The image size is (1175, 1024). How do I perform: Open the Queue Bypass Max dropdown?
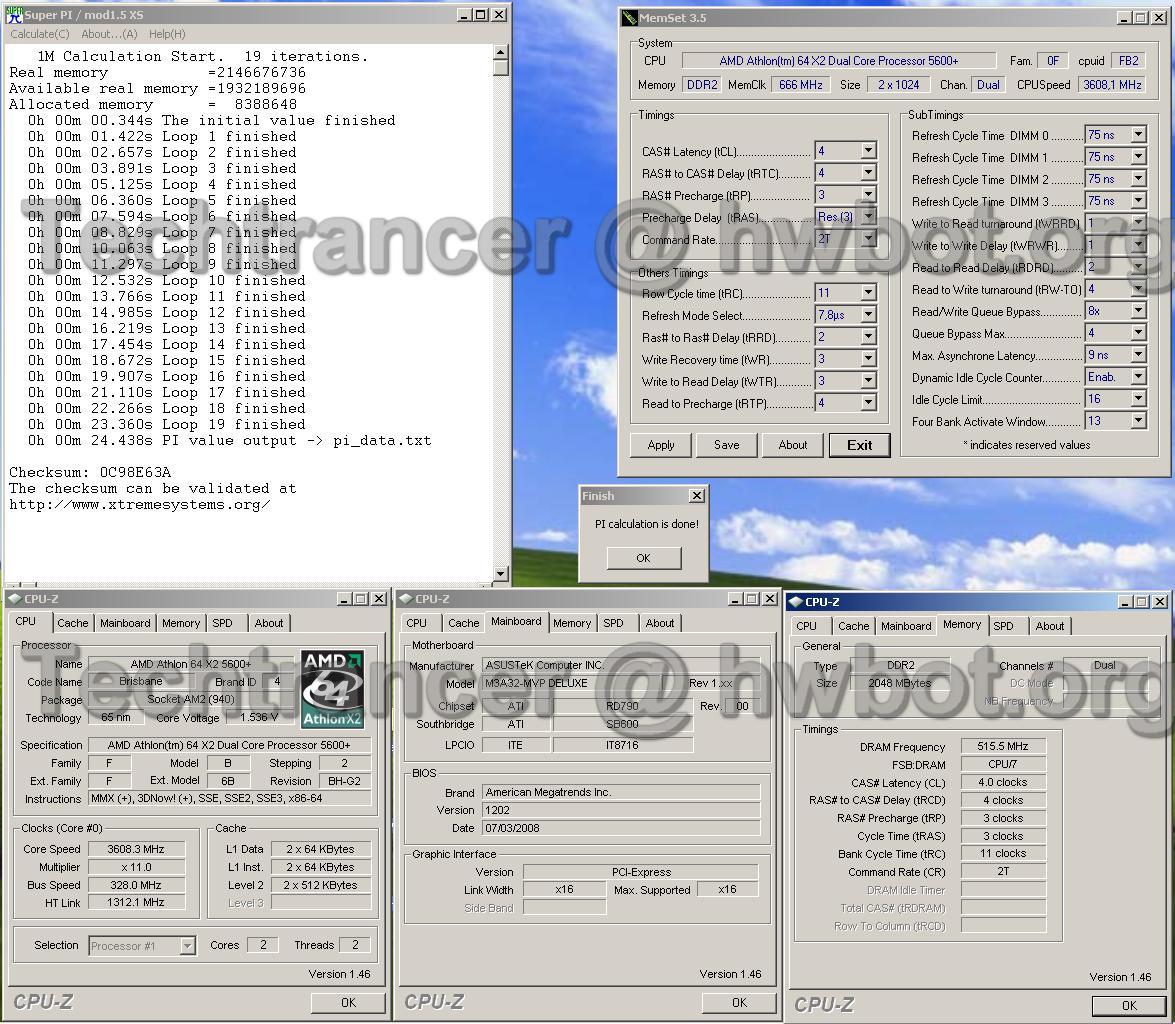[x=1138, y=332]
